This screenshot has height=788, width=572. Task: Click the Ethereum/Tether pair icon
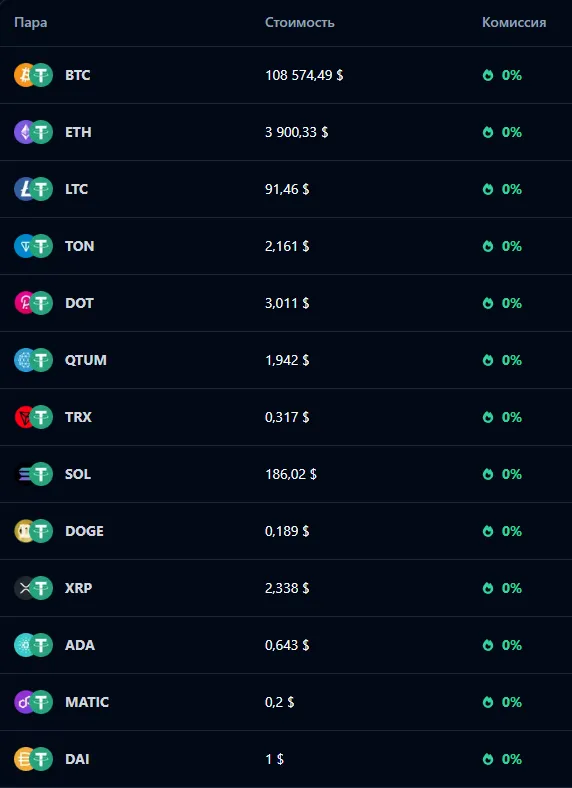(33, 132)
